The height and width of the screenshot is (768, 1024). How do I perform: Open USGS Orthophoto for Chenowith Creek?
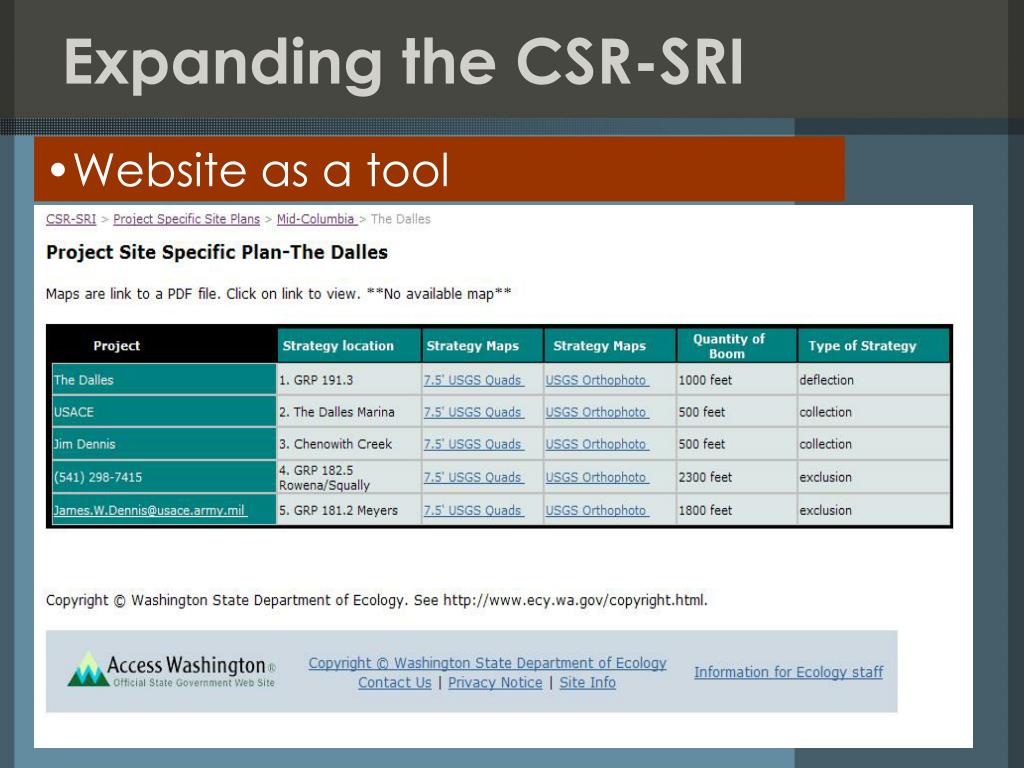click(597, 444)
